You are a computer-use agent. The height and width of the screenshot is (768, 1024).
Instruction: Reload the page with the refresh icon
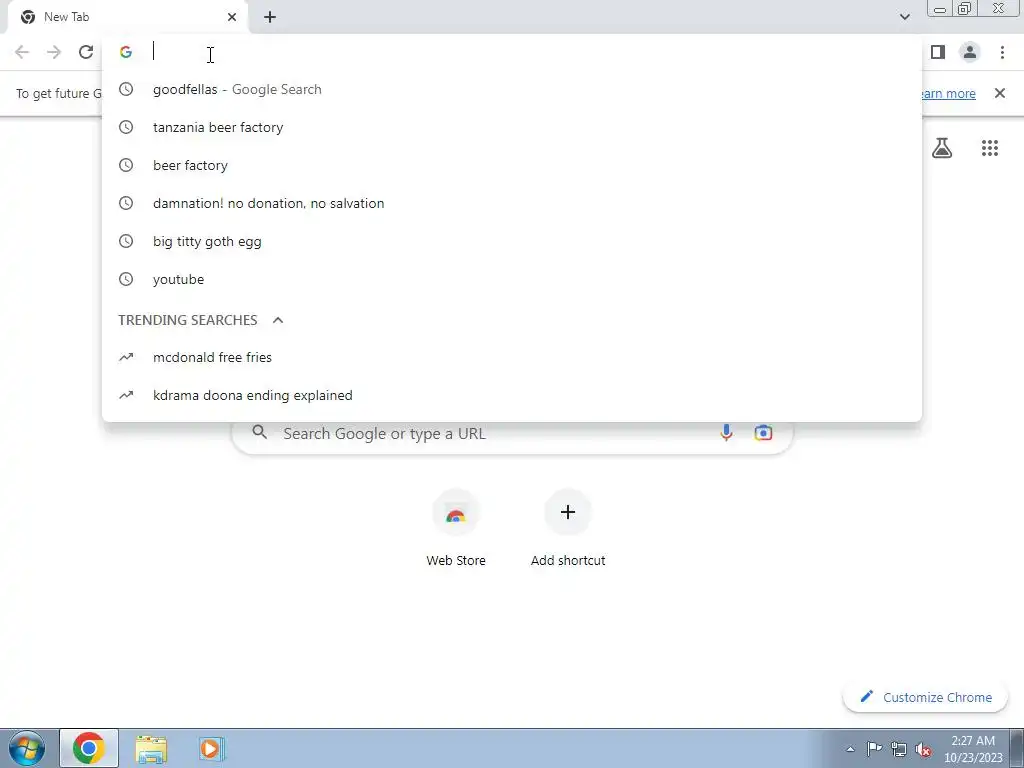(x=86, y=52)
